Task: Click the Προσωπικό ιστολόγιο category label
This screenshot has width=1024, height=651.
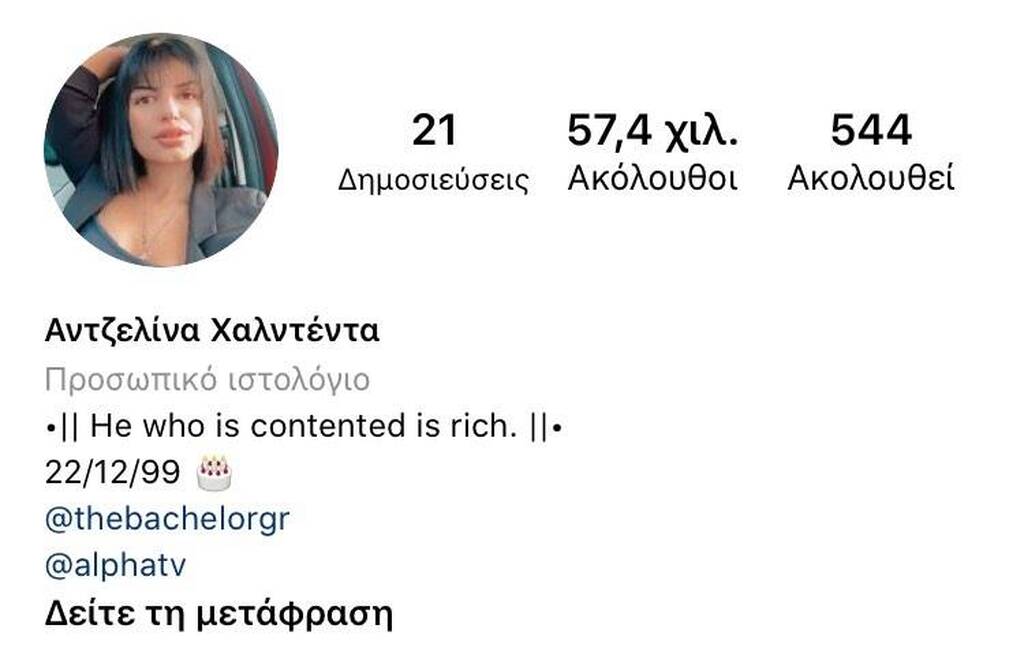Action: [207, 379]
